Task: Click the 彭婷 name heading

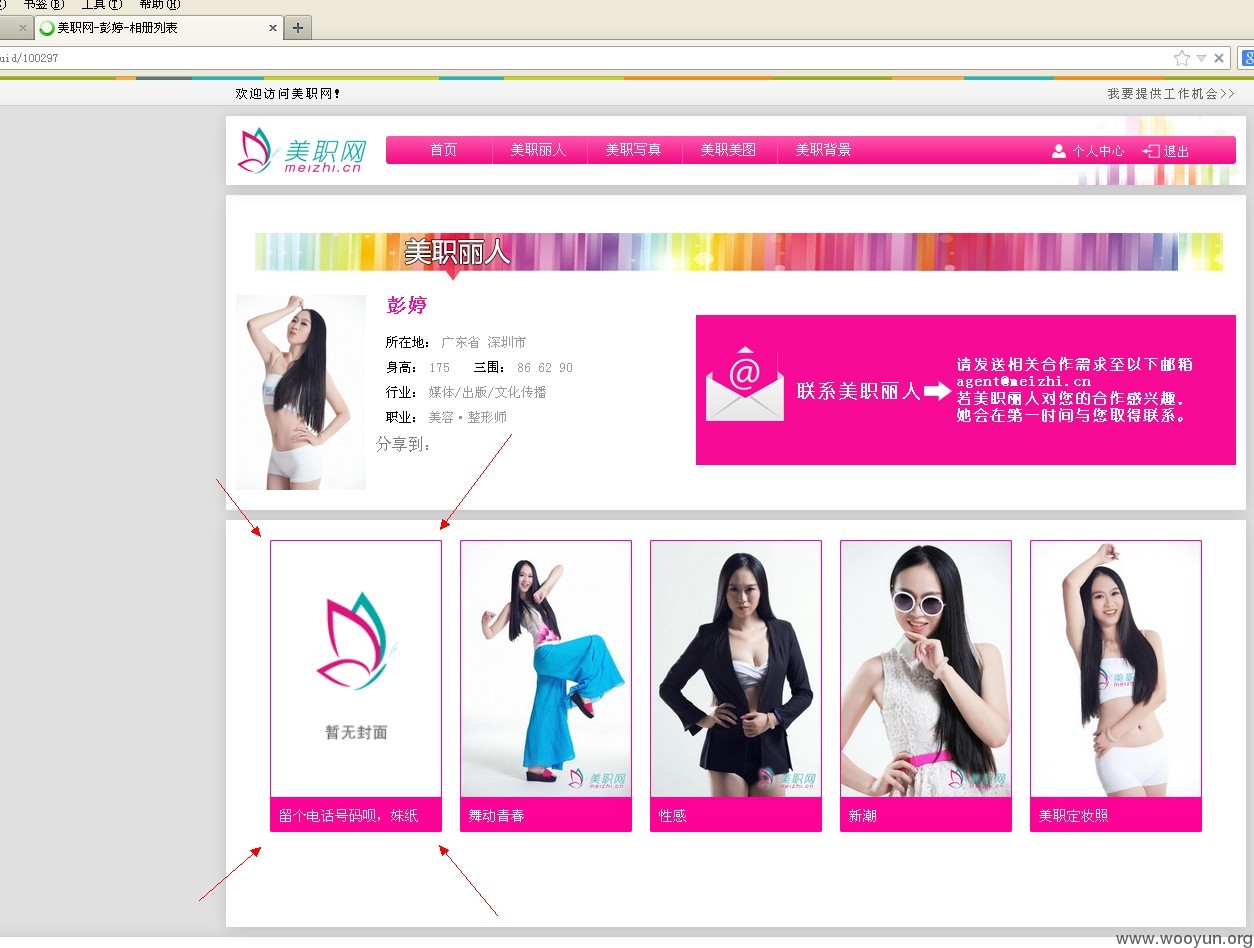Action: (x=407, y=305)
